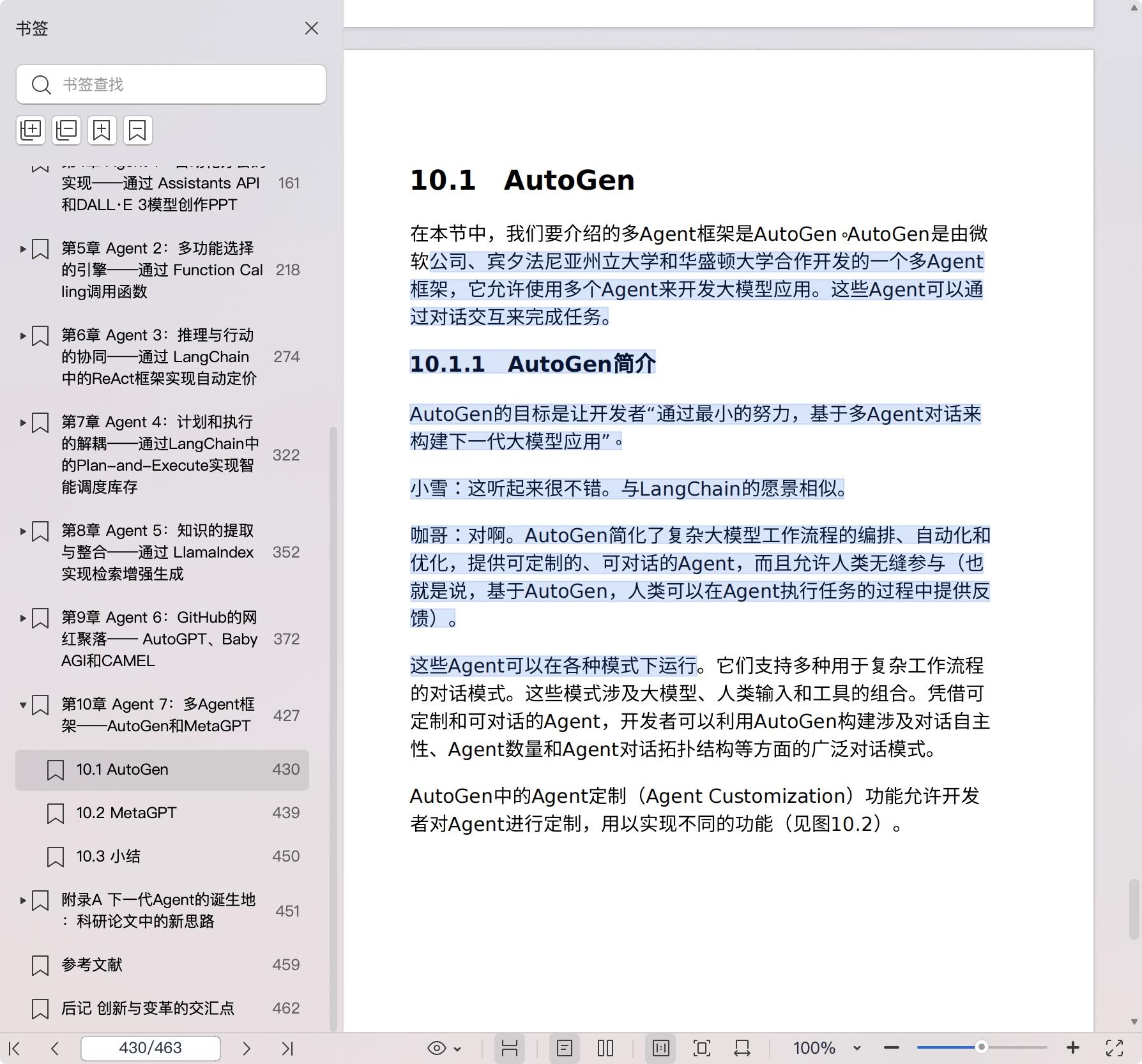Remove bookmark icon
The image size is (1142, 1064).
coord(138,130)
